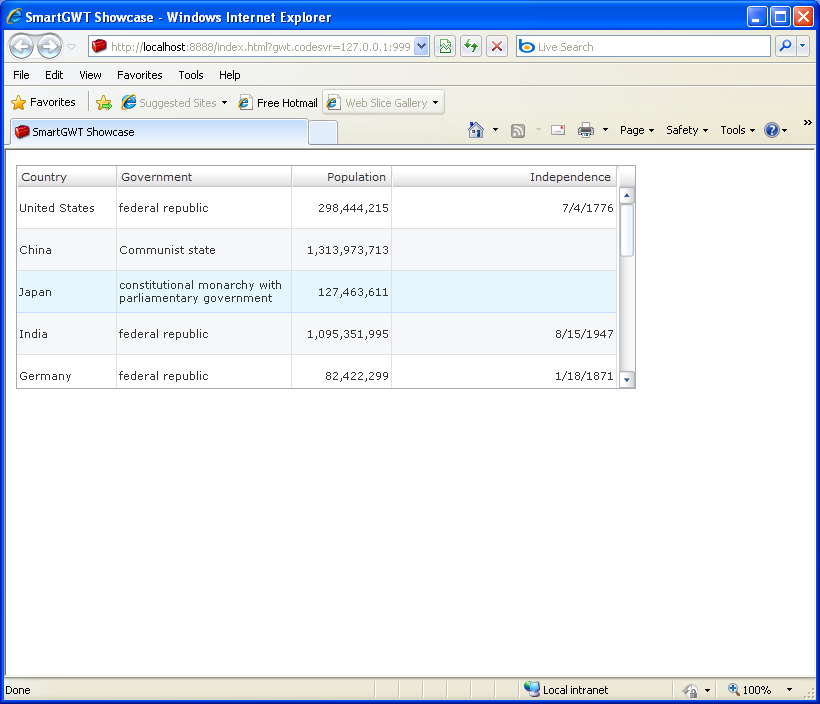Click the red Stop loading icon
The image size is (820, 704).
point(497,47)
